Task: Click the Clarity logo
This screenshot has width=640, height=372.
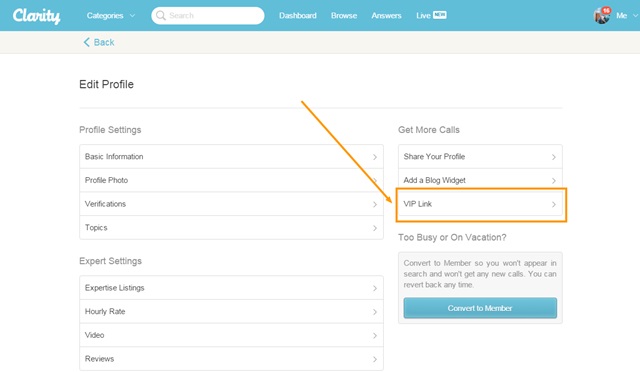Action: coord(36,16)
